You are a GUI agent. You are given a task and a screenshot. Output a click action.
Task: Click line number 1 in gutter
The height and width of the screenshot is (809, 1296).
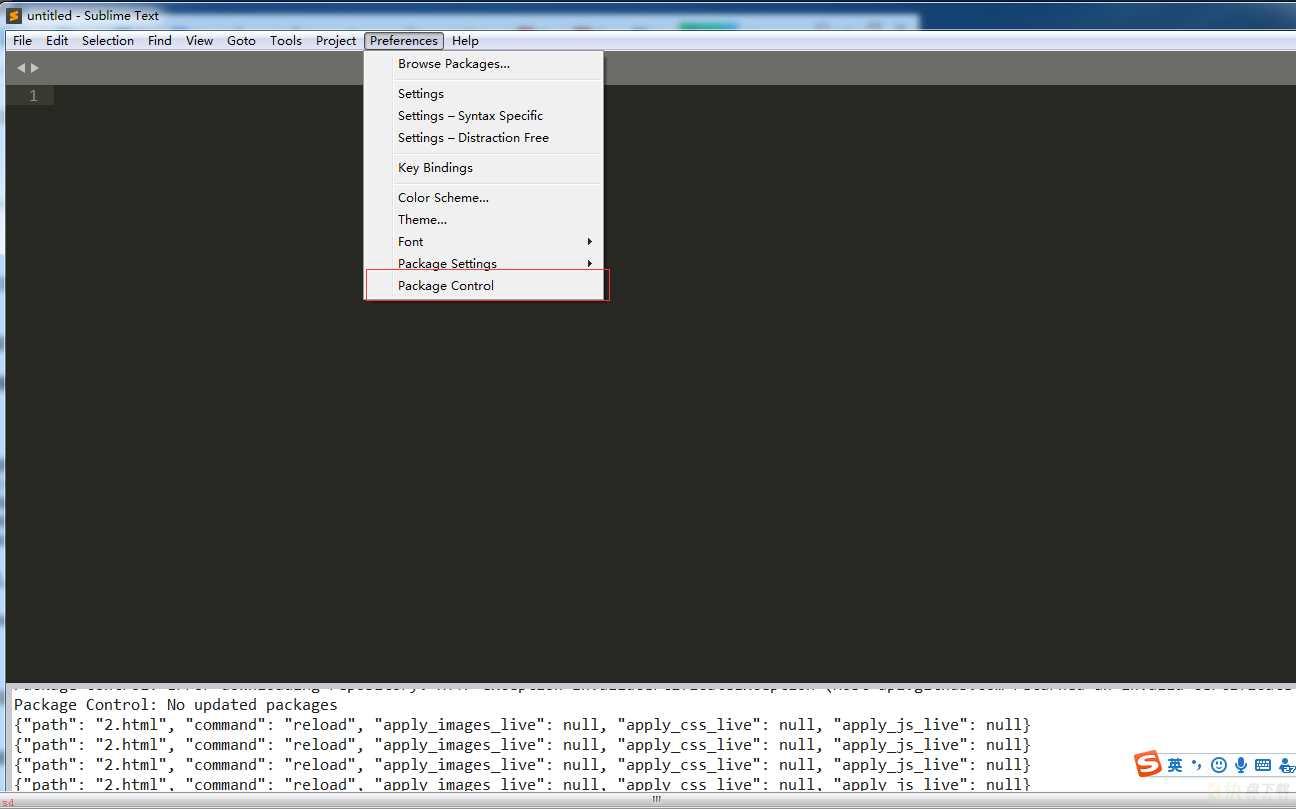coord(33,96)
